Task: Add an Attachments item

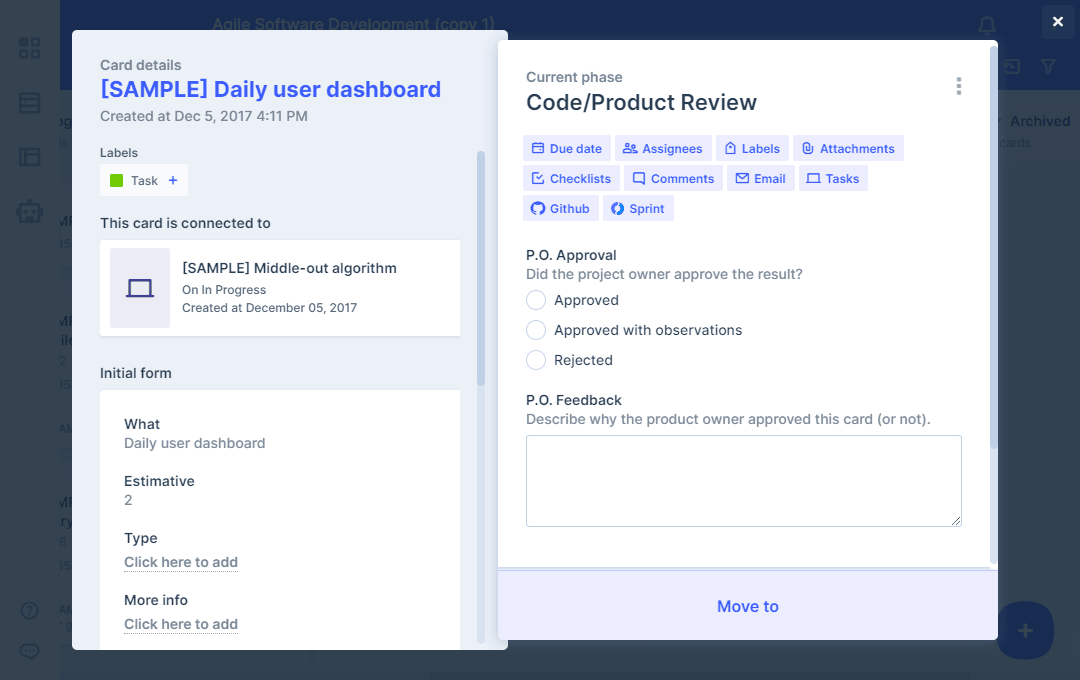Action: point(848,149)
